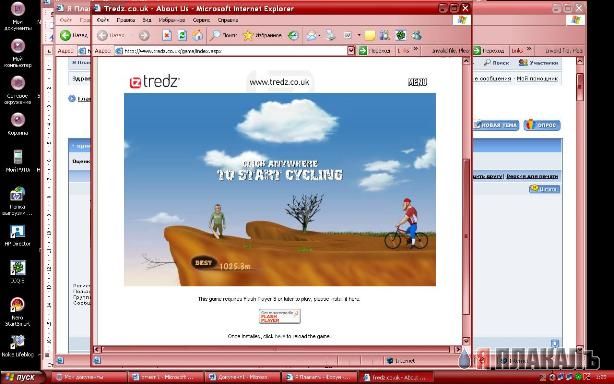Image resolution: width=614 pixels, height=384 pixels.
Task: Switch to the Tredz.co.uk taskbar button
Action: coord(395,377)
